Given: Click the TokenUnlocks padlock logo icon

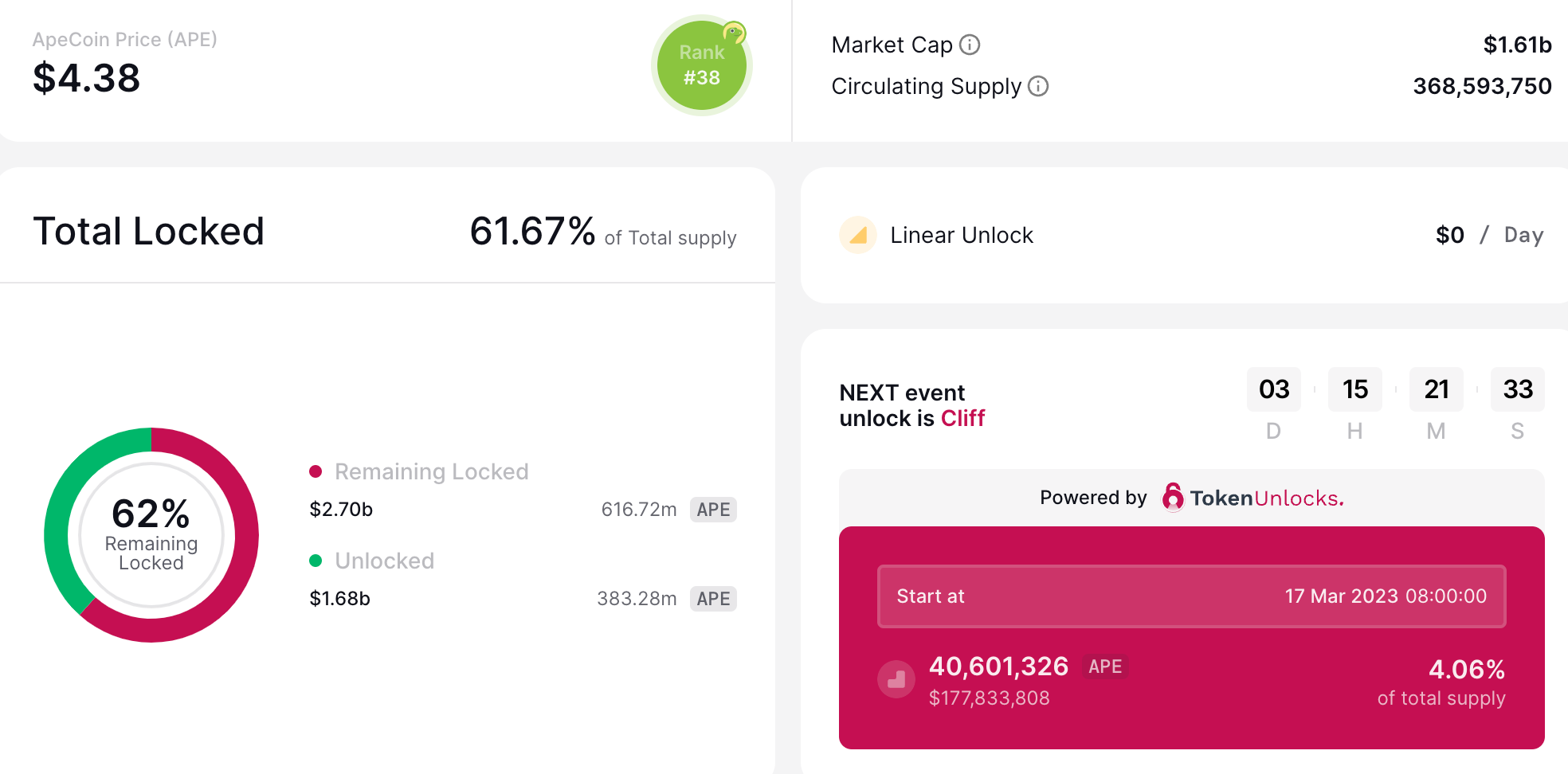Looking at the screenshot, I should [x=1173, y=498].
